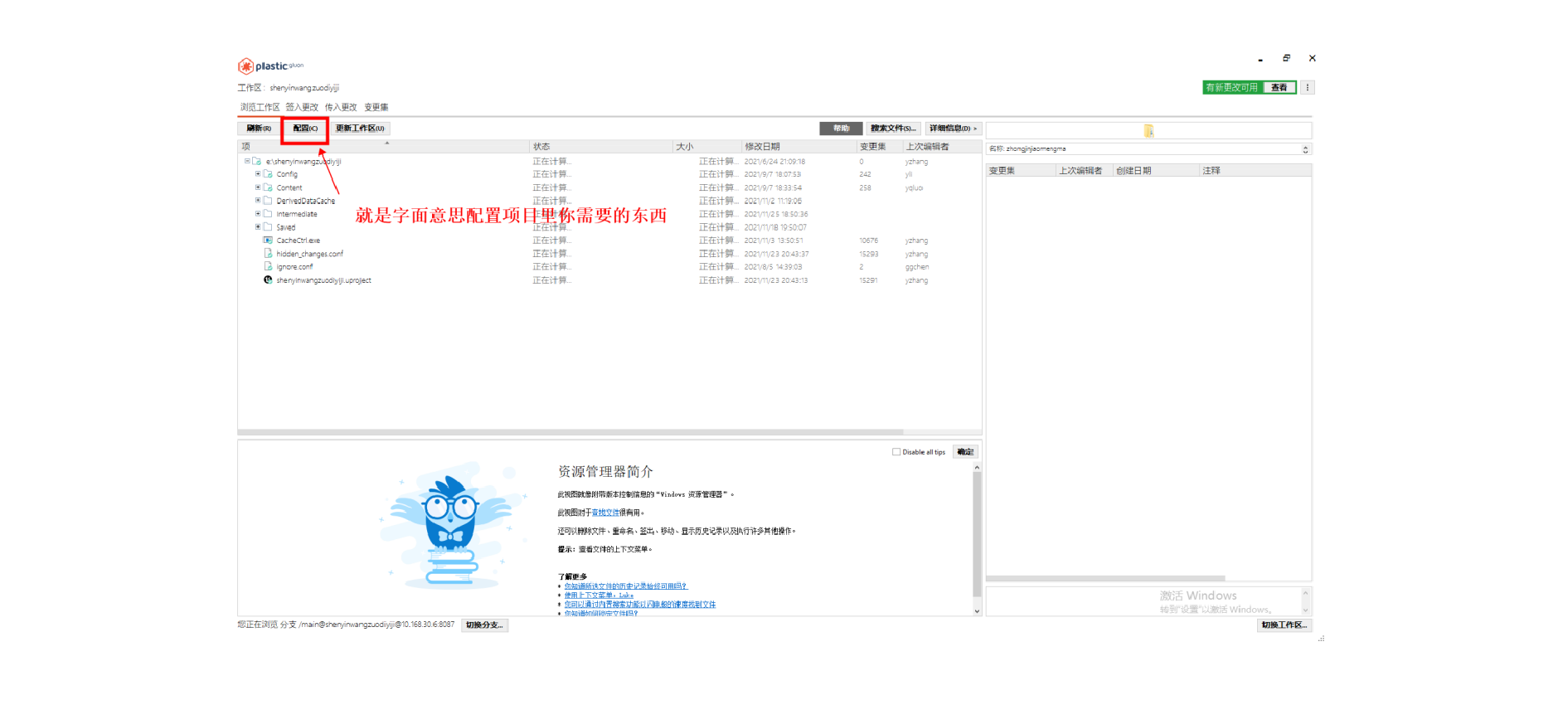
Task: Open the 变更集 tab
Action: click(x=376, y=107)
